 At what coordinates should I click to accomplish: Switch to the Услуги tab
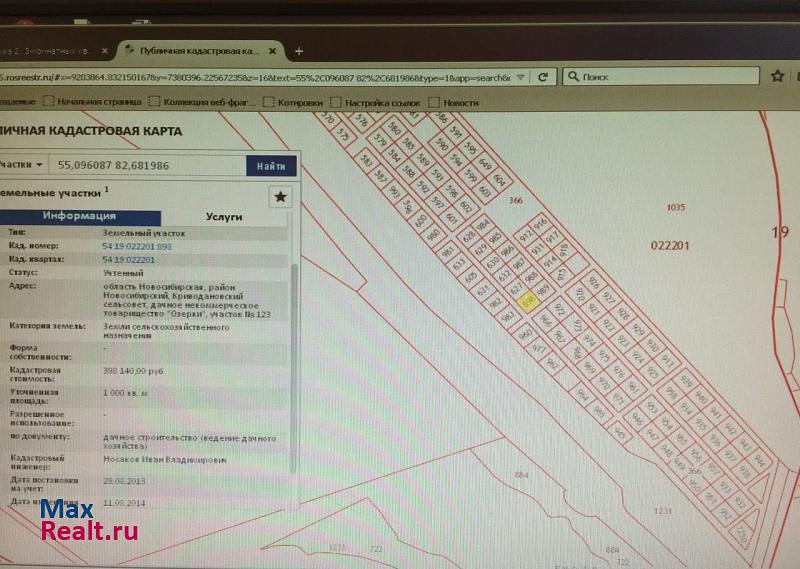(x=223, y=216)
